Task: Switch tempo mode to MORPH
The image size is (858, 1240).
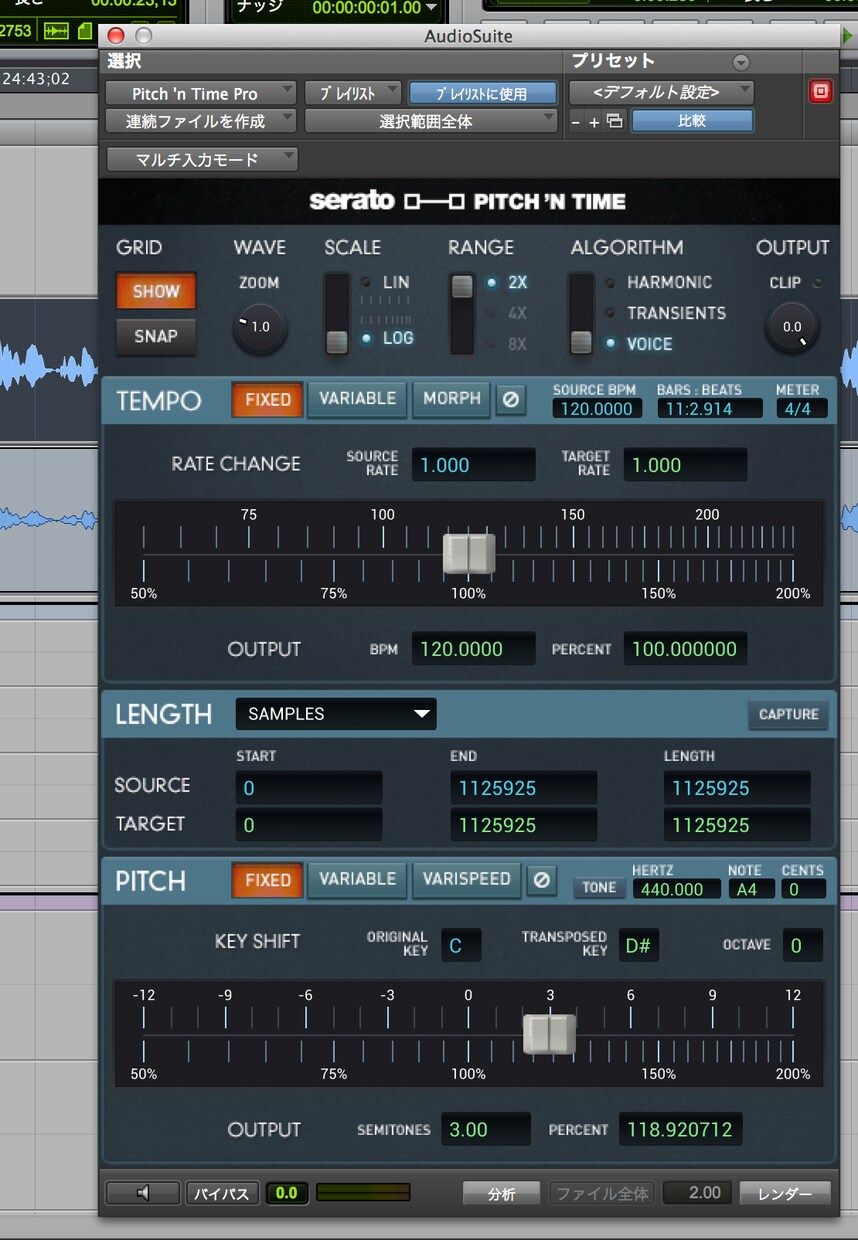Action: (452, 398)
